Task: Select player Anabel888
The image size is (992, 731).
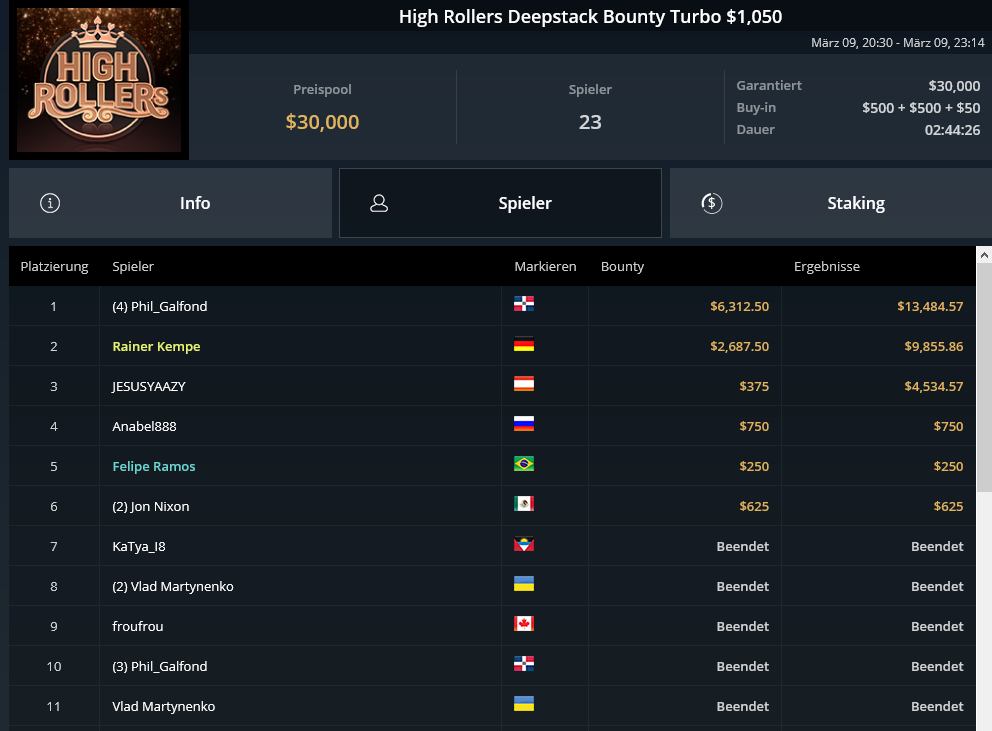Action: (x=144, y=427)
